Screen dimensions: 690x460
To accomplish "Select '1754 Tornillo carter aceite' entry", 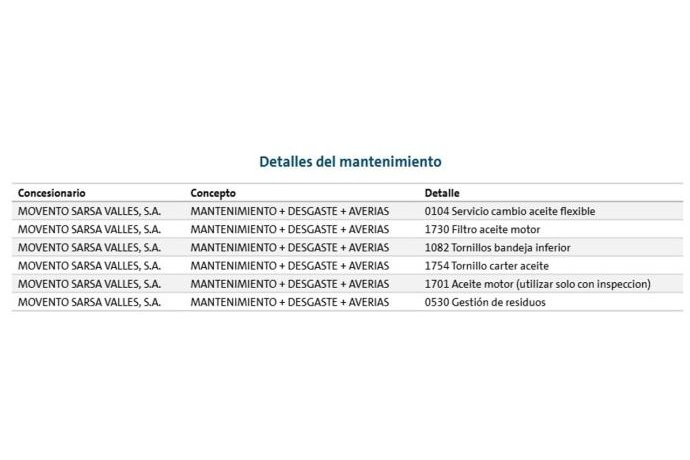I will pos(487,265).
